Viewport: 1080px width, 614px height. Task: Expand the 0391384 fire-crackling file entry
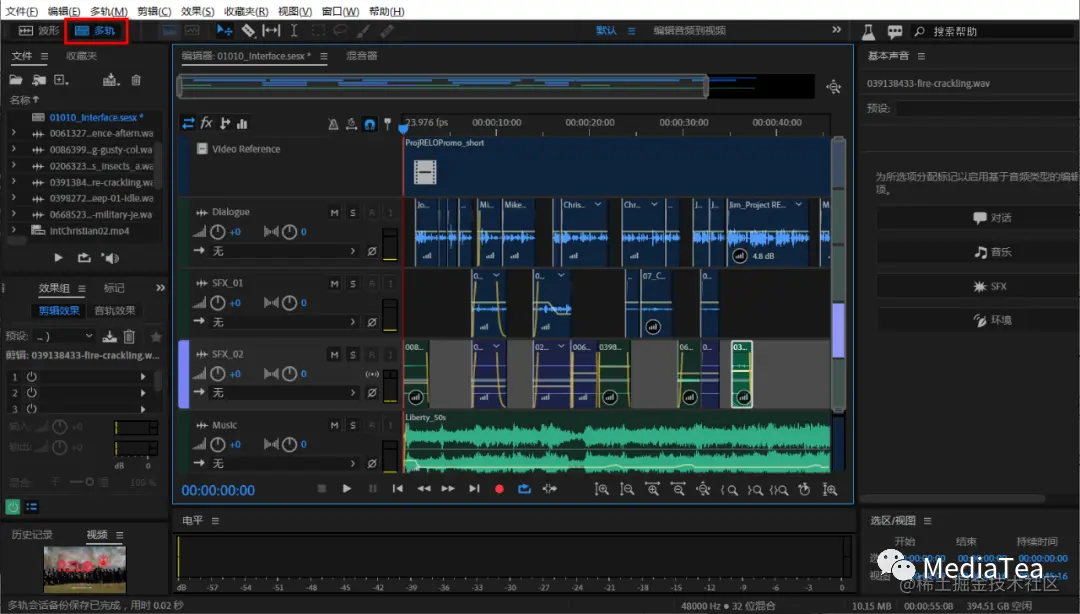(x=13, y=182)
